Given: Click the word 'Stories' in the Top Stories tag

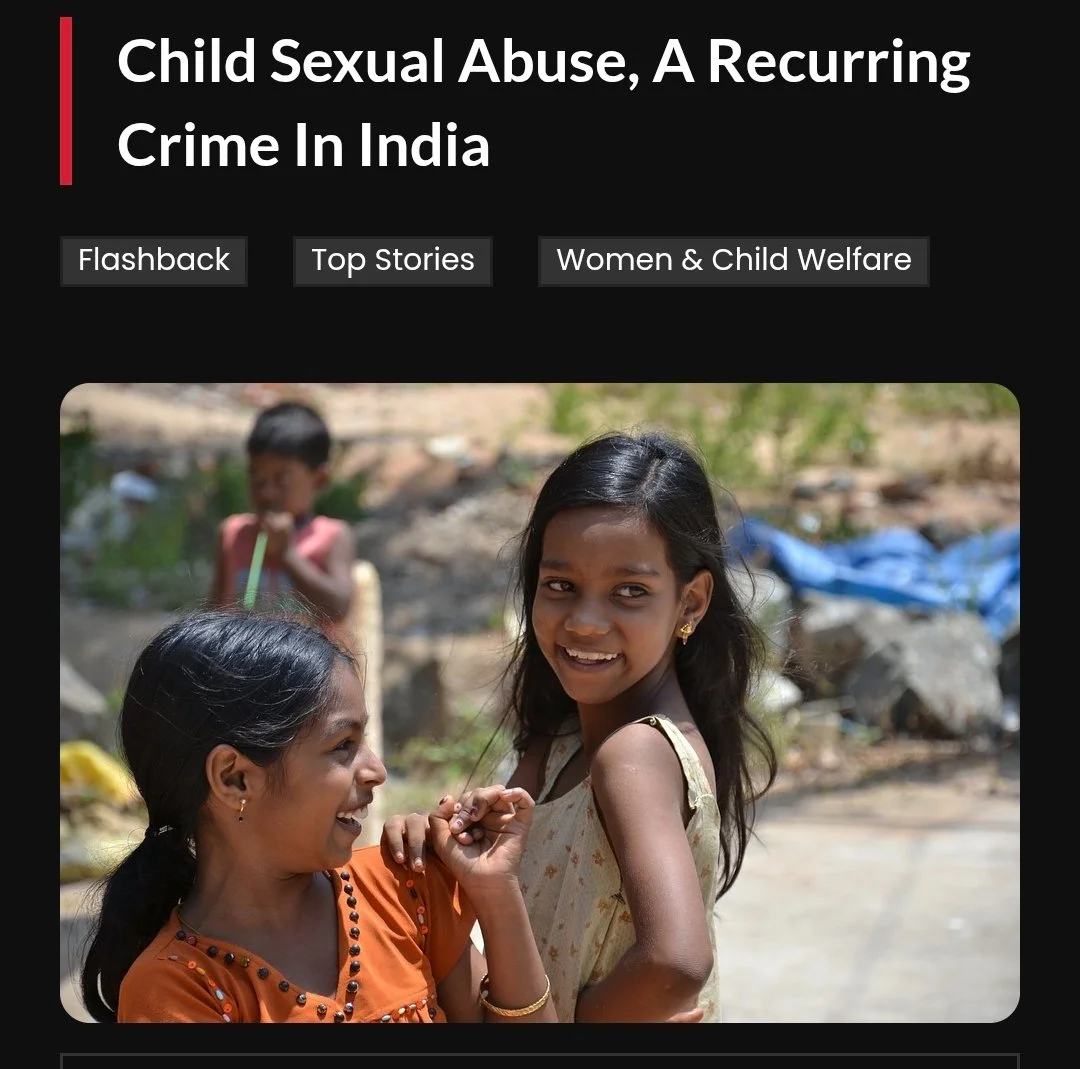Looking at the screenshot, I should (424, 260).
